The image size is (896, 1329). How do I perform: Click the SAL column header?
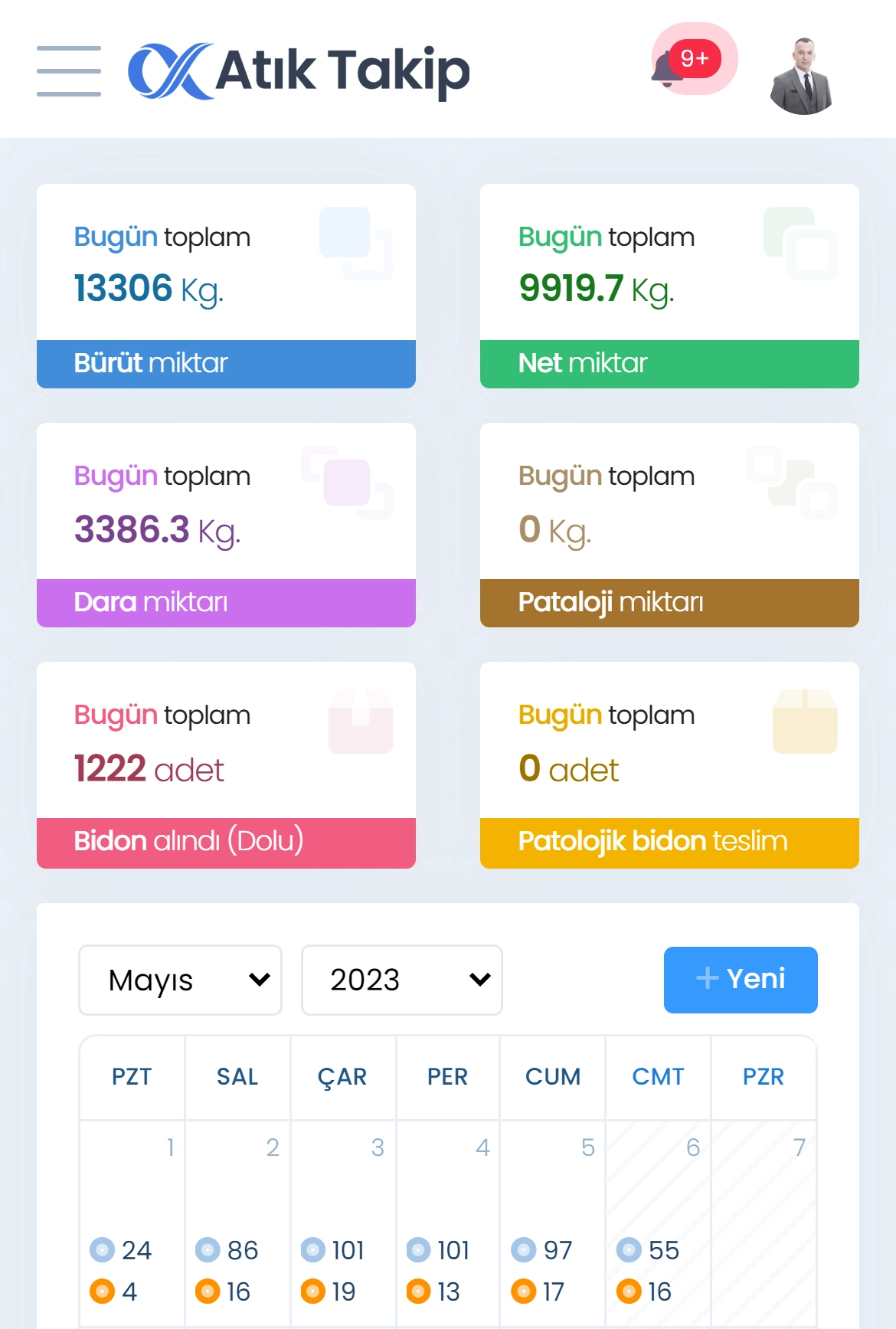tap(237, 1077)
